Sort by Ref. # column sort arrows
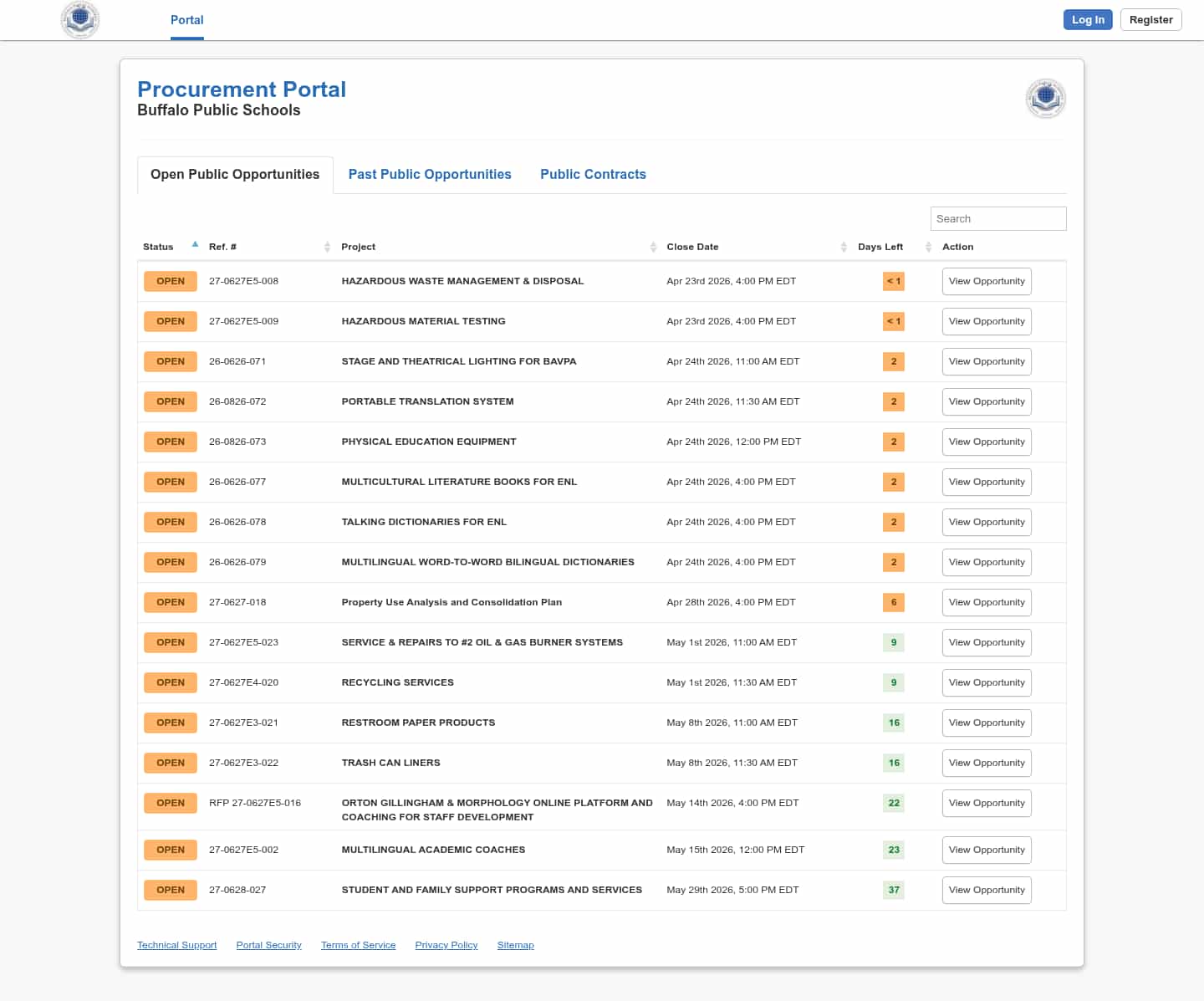This screenshot has height=1001, width=1204. [x=327, y=247]
